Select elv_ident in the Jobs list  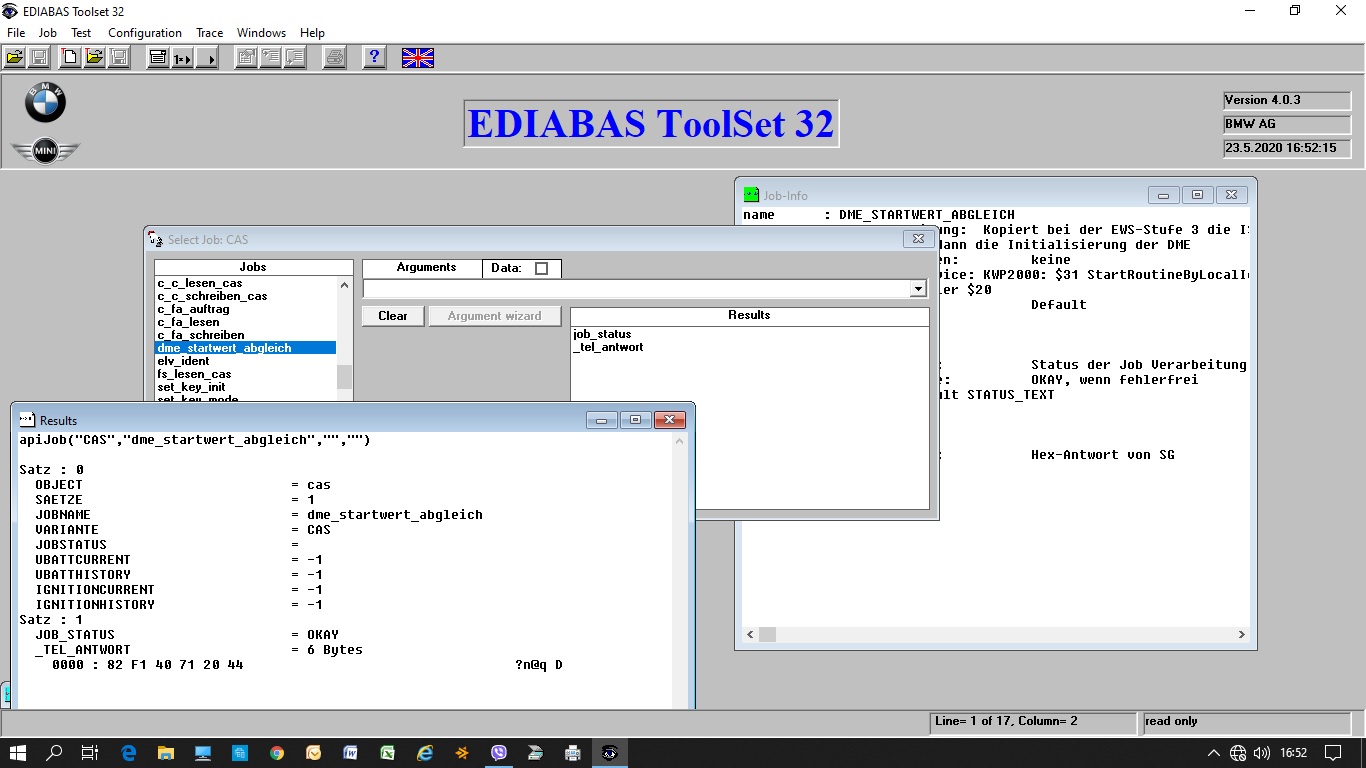pyautogui.click(x=184, y=361)
